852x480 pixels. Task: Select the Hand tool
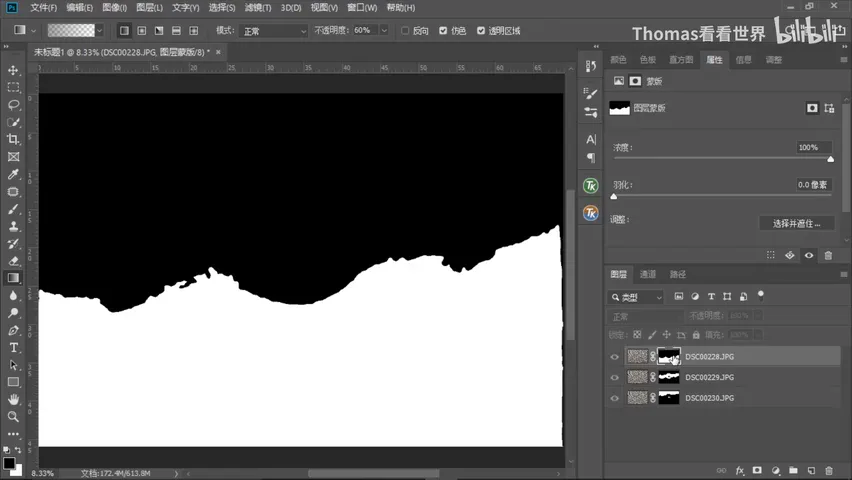pyautogui.click(x=14, y=400)
